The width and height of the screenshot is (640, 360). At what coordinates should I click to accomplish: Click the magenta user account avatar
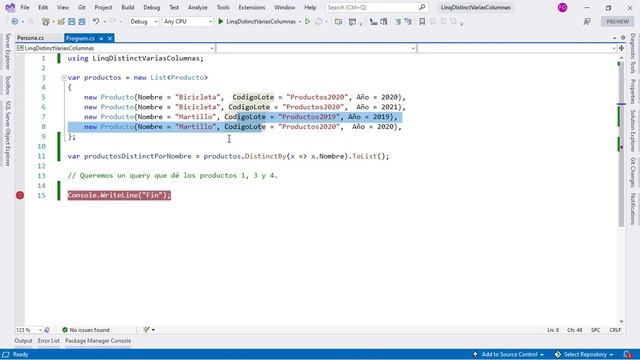pos(562,7)
